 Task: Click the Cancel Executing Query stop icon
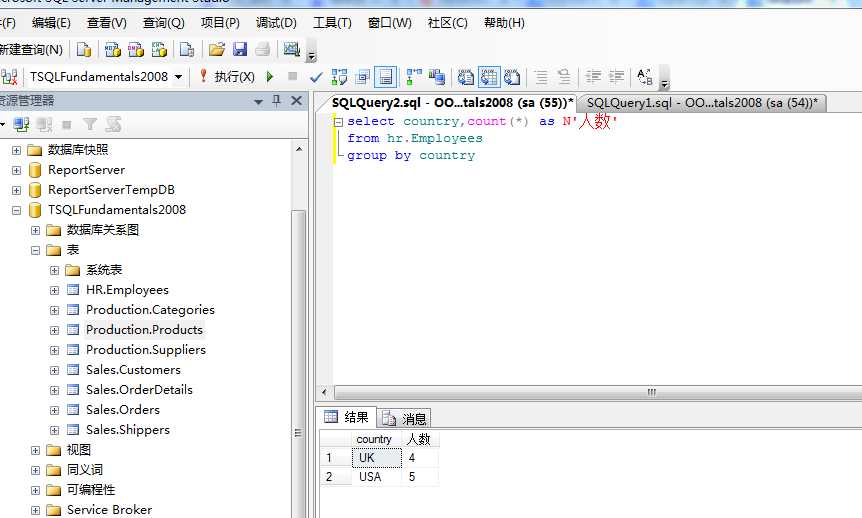pos(292,76)
